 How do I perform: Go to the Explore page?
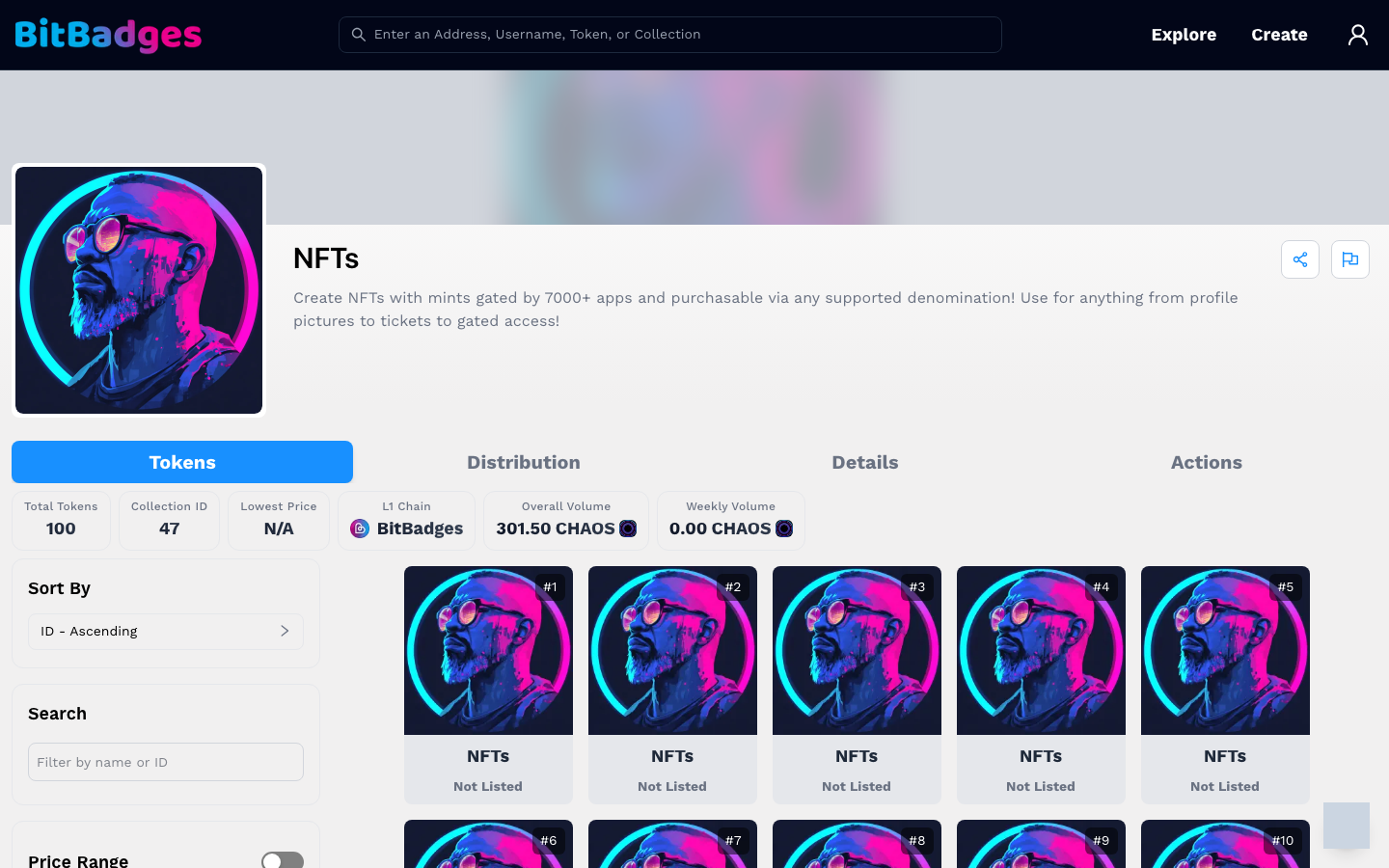pyautogui.click(x=1184, y=35)
